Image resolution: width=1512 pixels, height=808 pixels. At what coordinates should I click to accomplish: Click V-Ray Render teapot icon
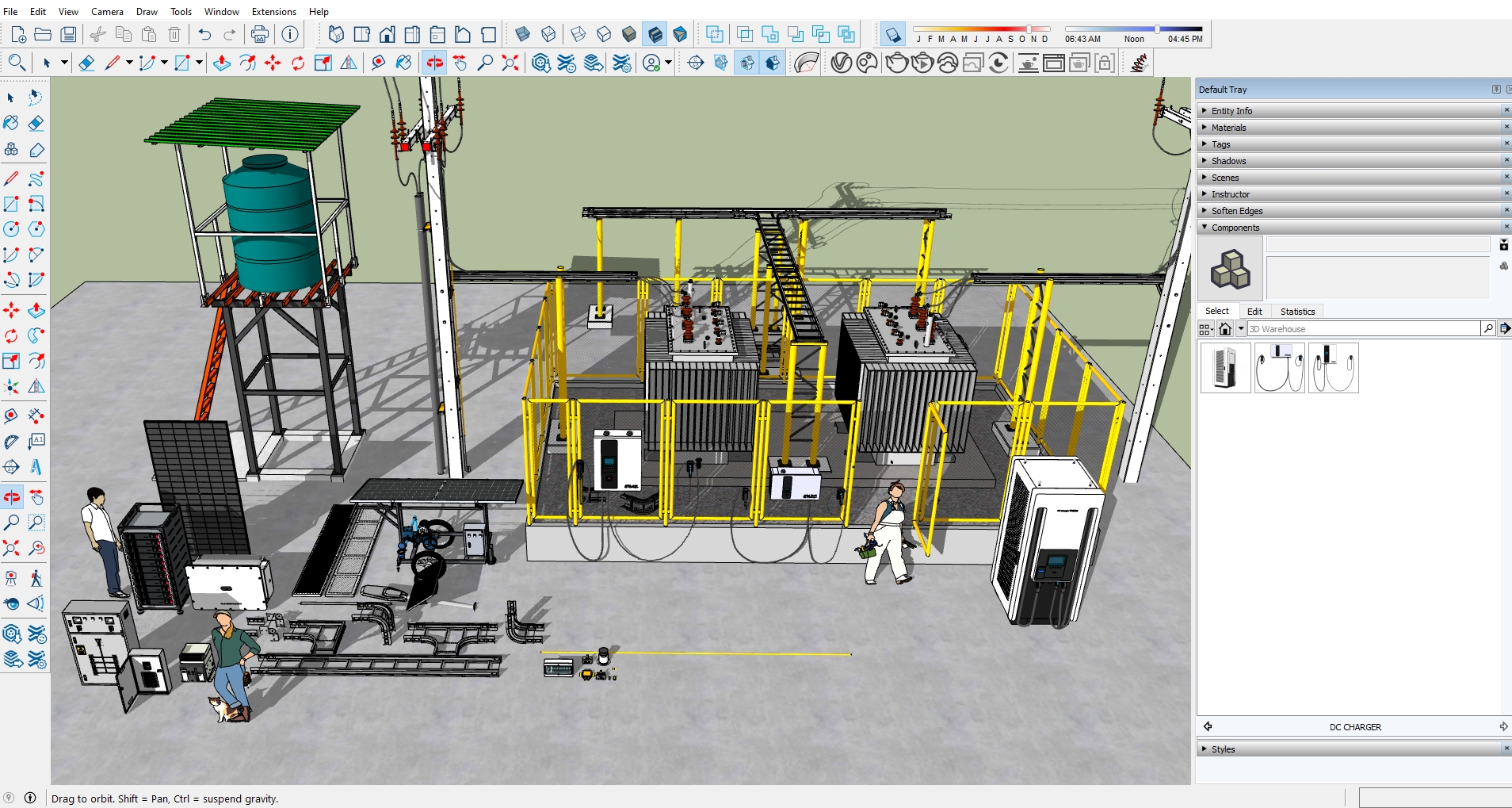[896, 63]
